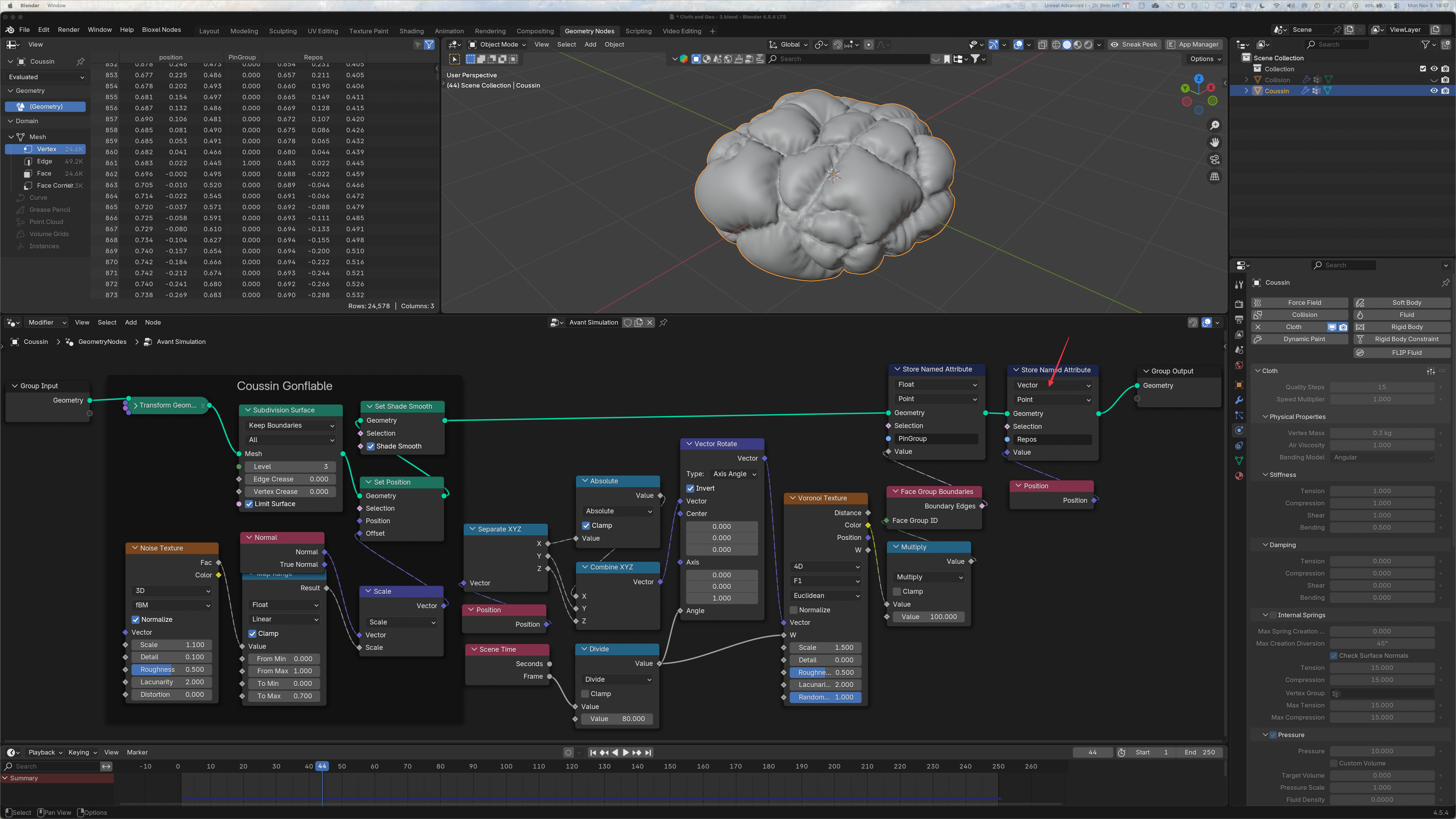Toggle Shade Smooth checkbox in node
Screen dimensions: 1456x819
pos(371,447)
